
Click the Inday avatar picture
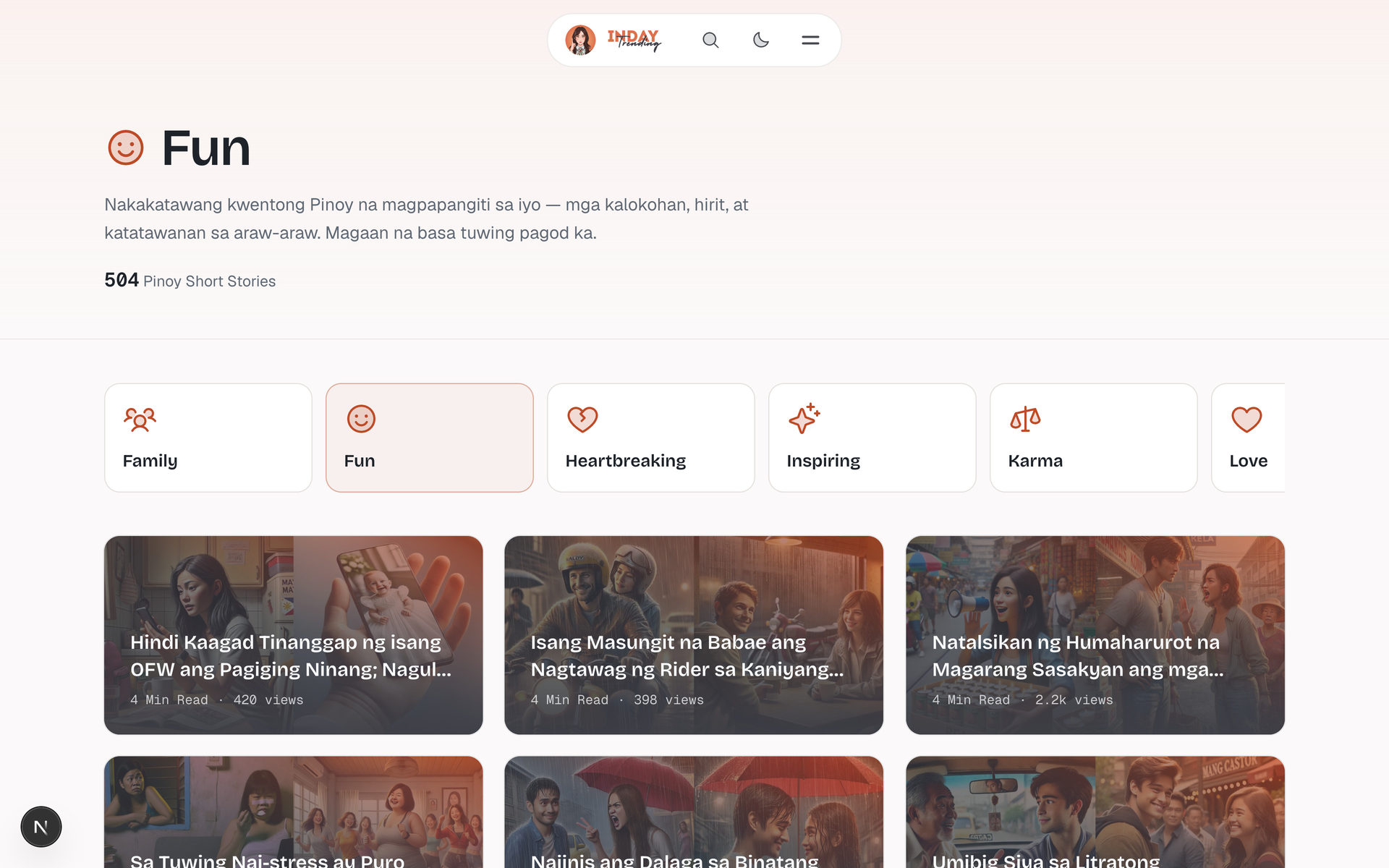click(x=580, y=41)
